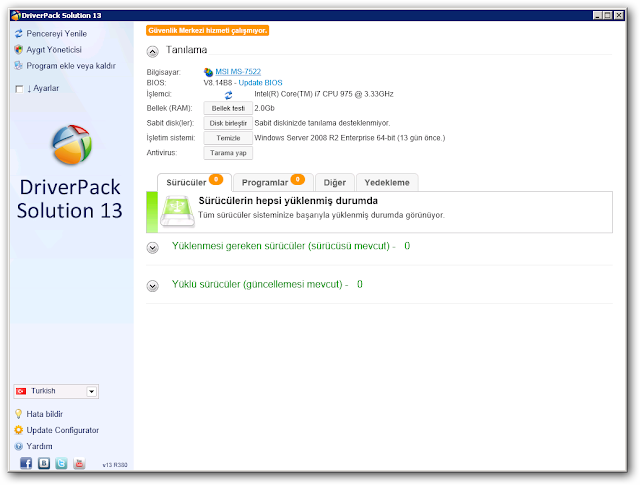Toggle the Ayarlar checkbox

tap(19, 89)
